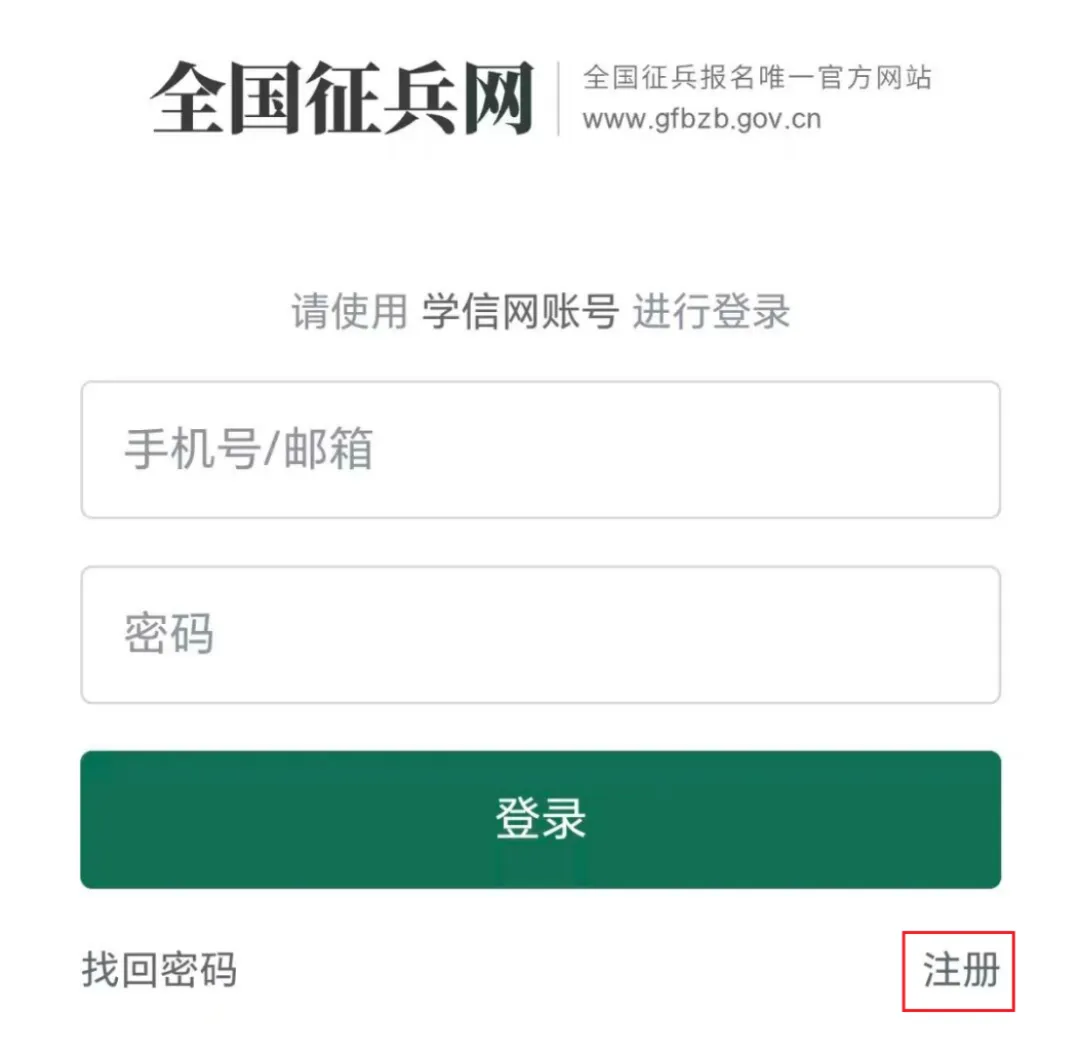Open the 注册 registration link

961,970
